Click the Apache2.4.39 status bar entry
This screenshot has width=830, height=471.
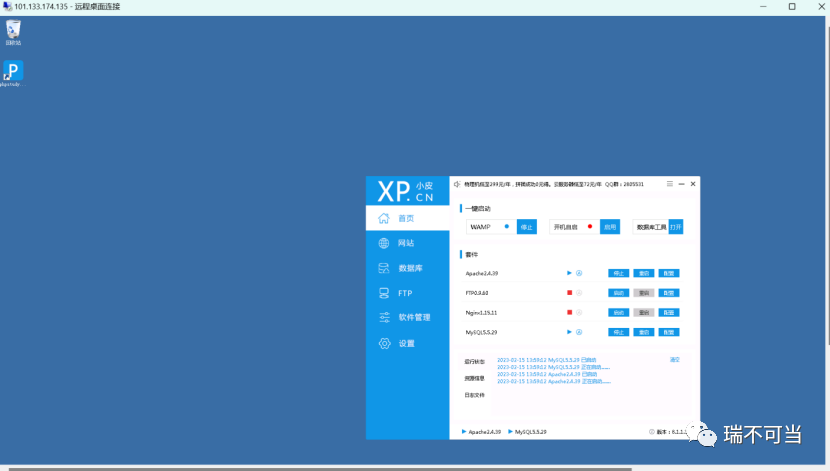coord(481,431)
